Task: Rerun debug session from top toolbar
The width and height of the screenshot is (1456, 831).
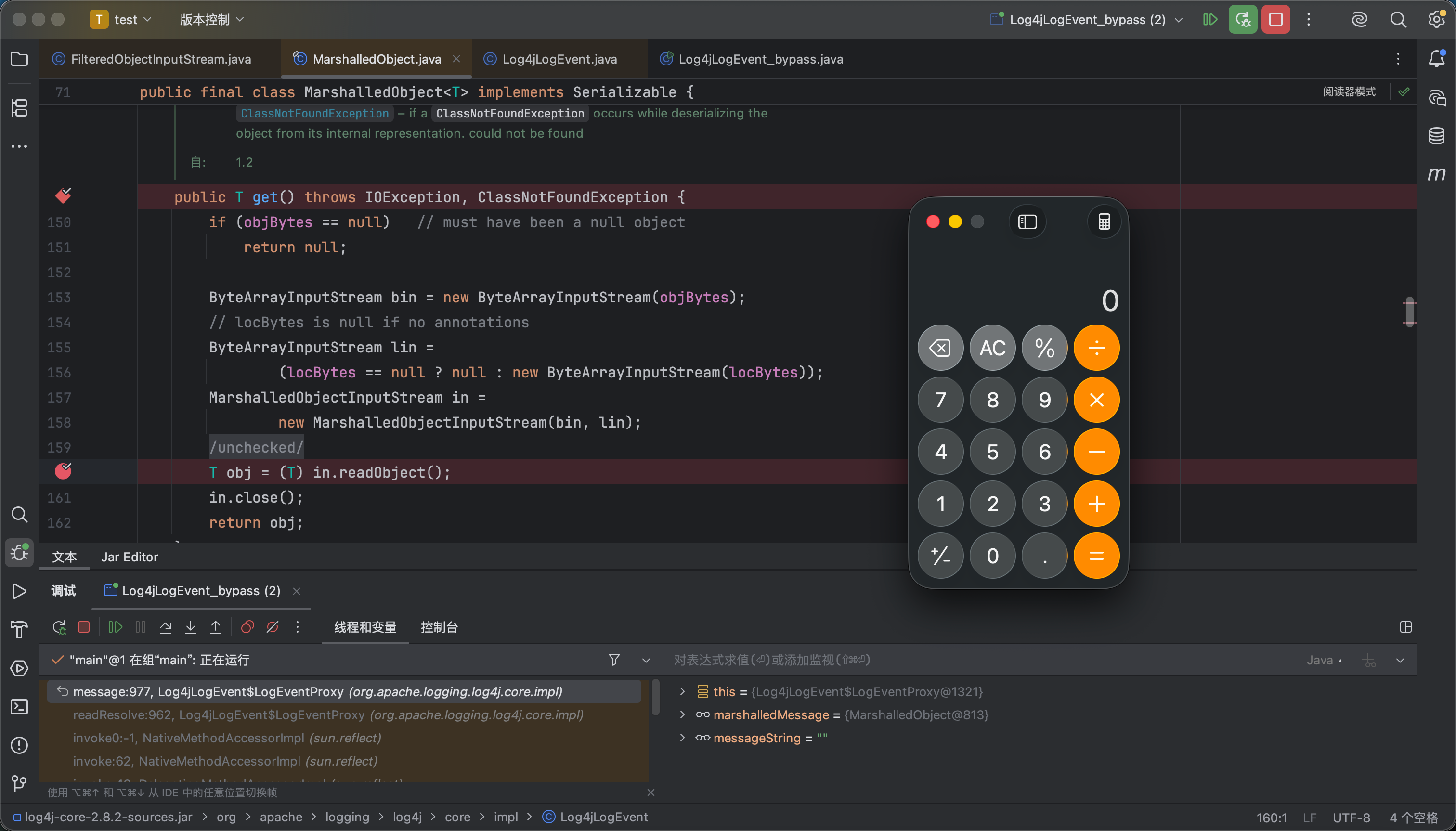Action: click(1243, 20)
